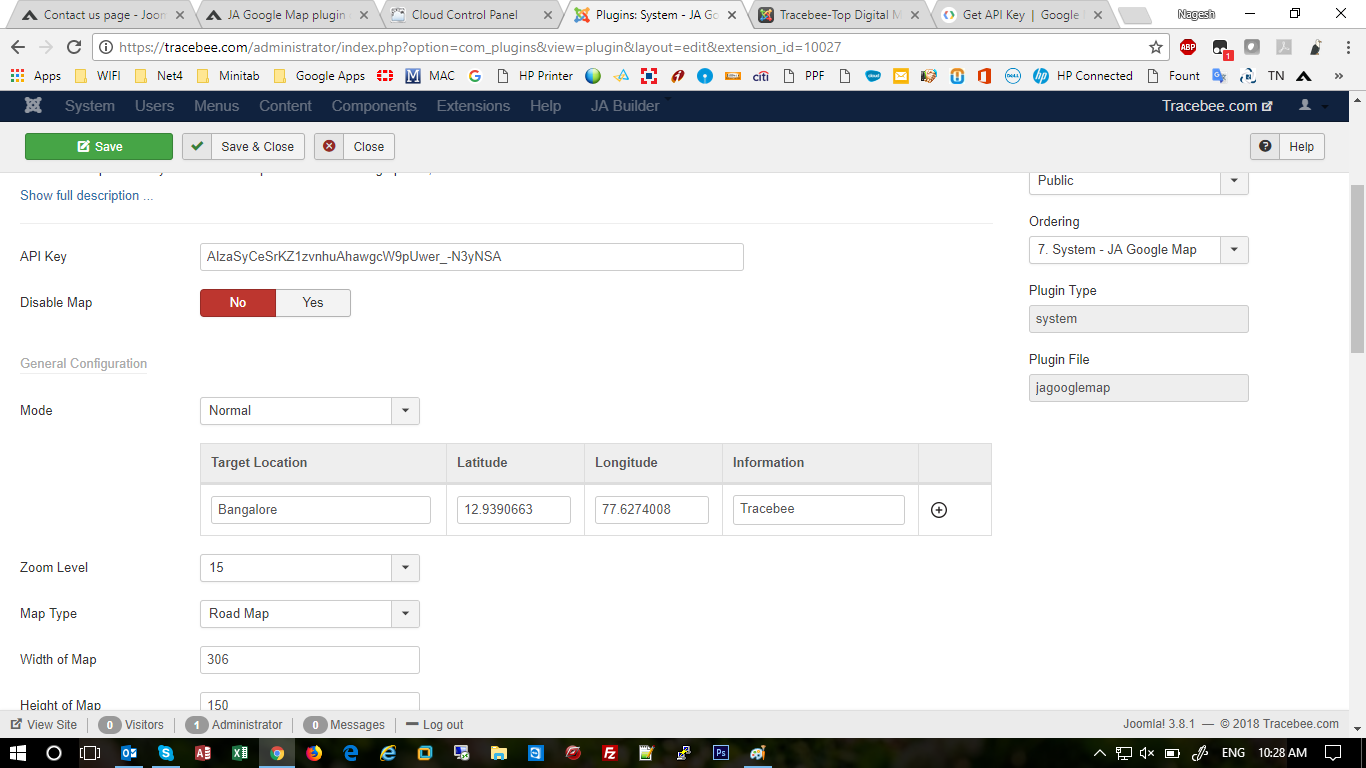
Task: Click the browser address bar
Action: (630, 47)
